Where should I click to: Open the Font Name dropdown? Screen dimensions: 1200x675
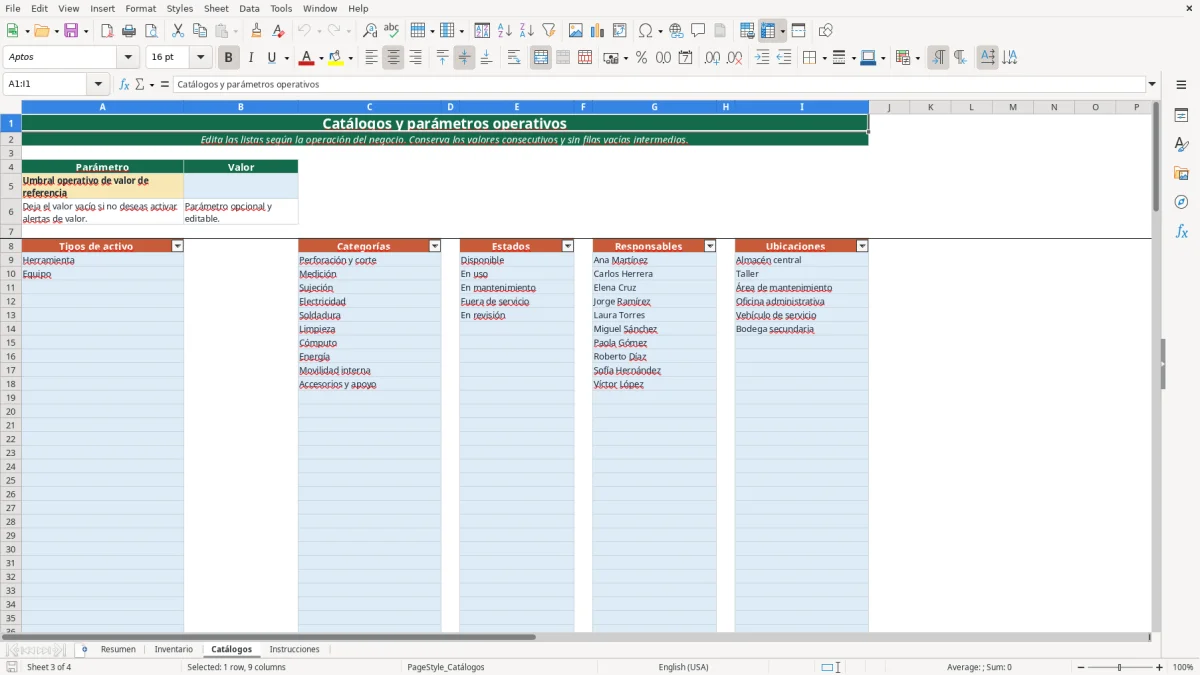(128, 58)
